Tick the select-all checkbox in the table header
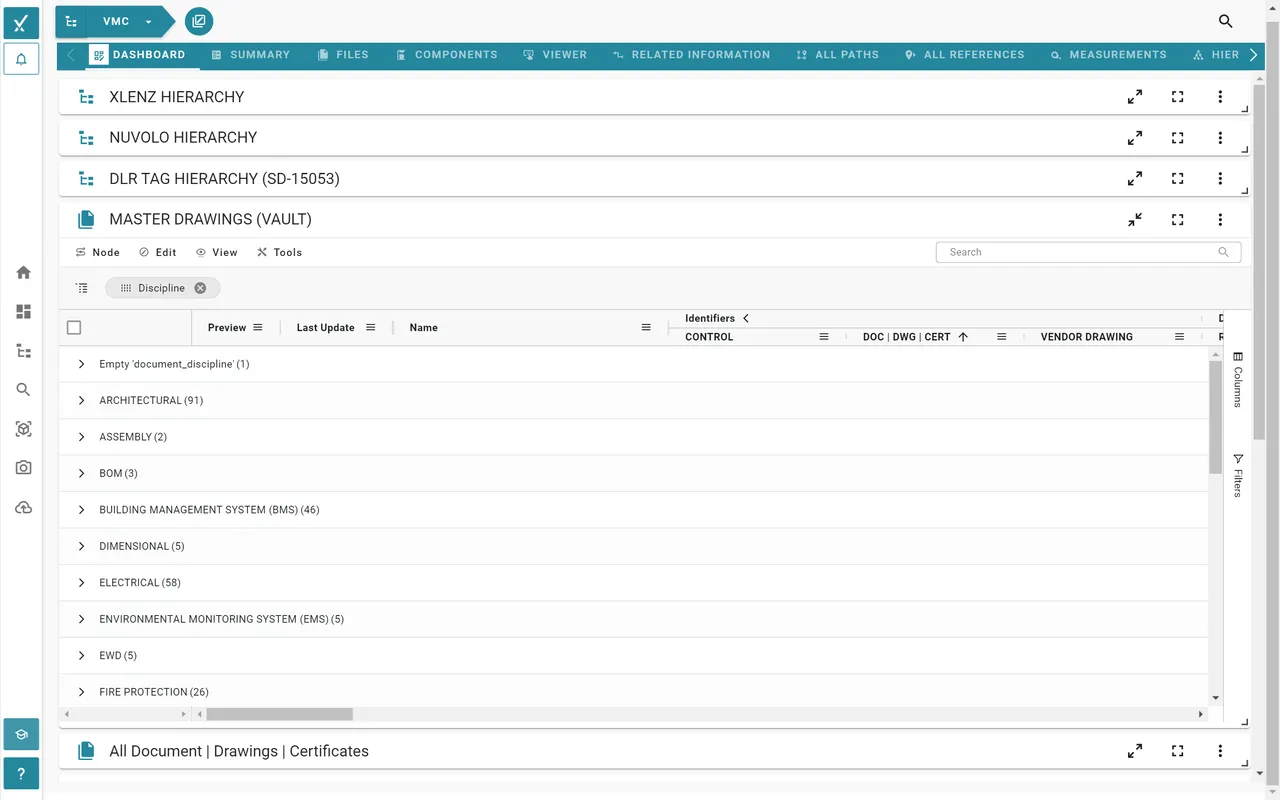Image resolution: width=1280 pixels, height=800 pixels. (x=74, y=327)
